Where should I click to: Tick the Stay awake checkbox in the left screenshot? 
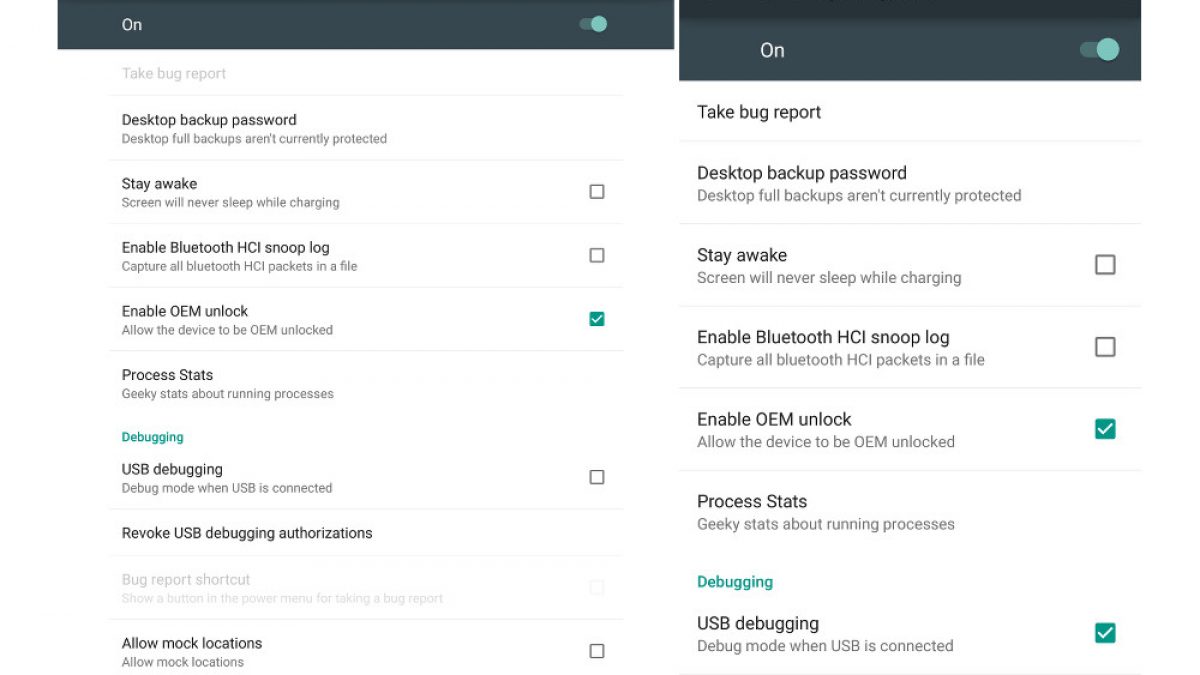tap(597, 192)
